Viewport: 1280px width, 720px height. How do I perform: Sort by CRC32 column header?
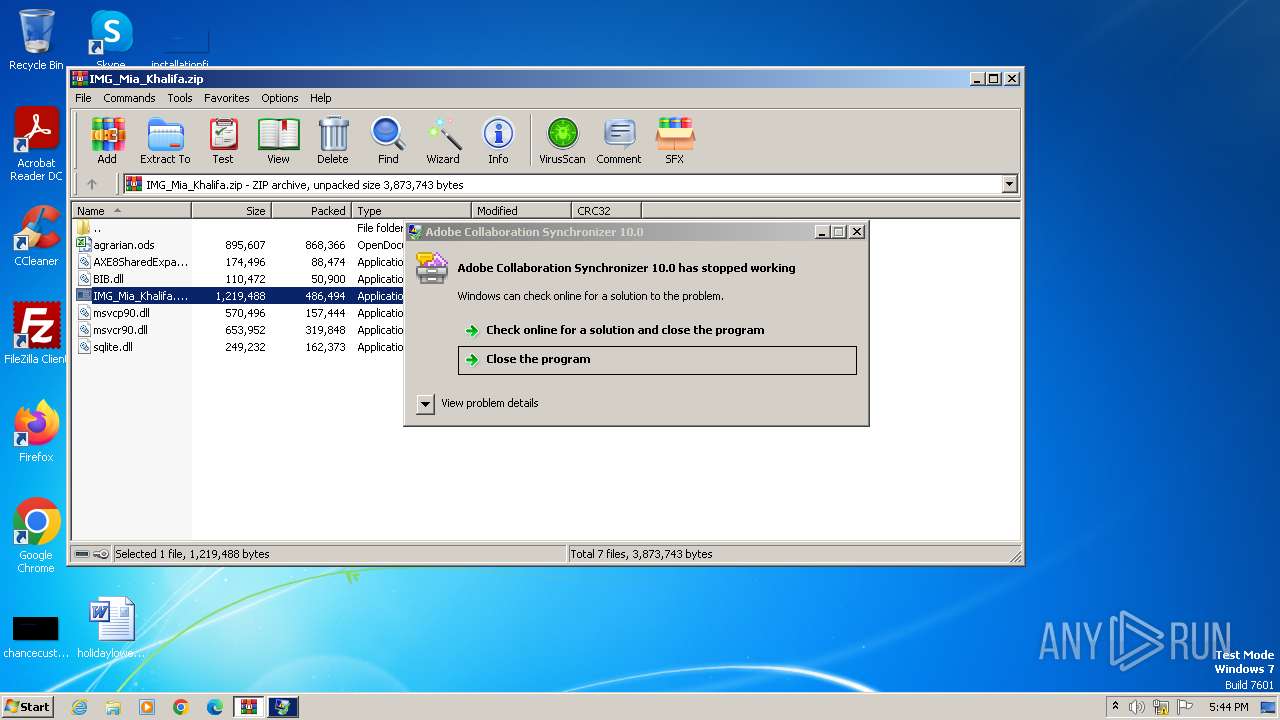(606, 211)
